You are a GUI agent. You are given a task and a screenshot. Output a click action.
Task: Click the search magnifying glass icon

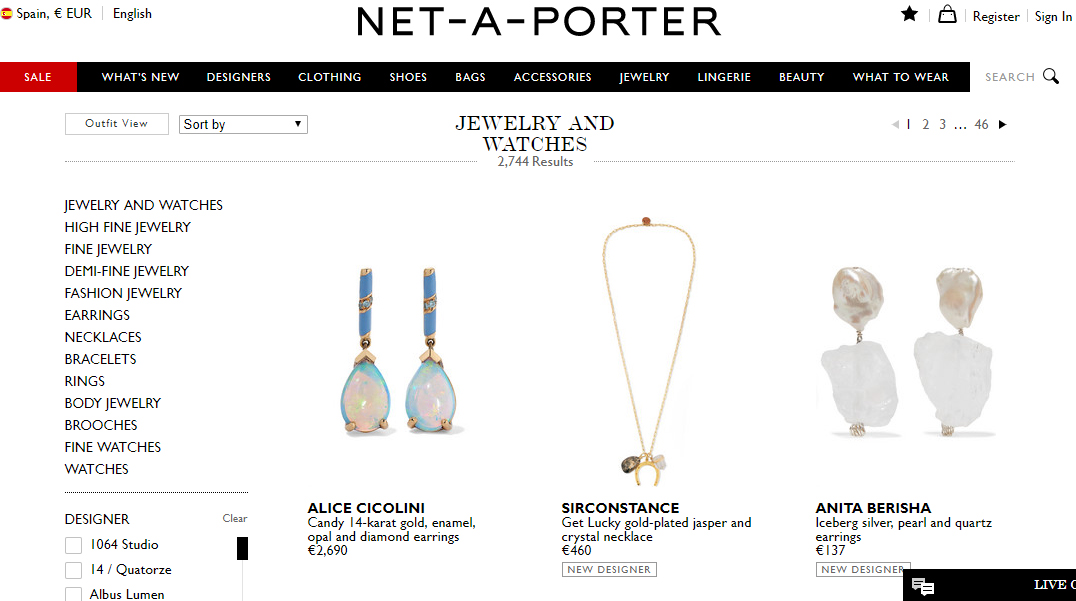tap(1051, 76)
